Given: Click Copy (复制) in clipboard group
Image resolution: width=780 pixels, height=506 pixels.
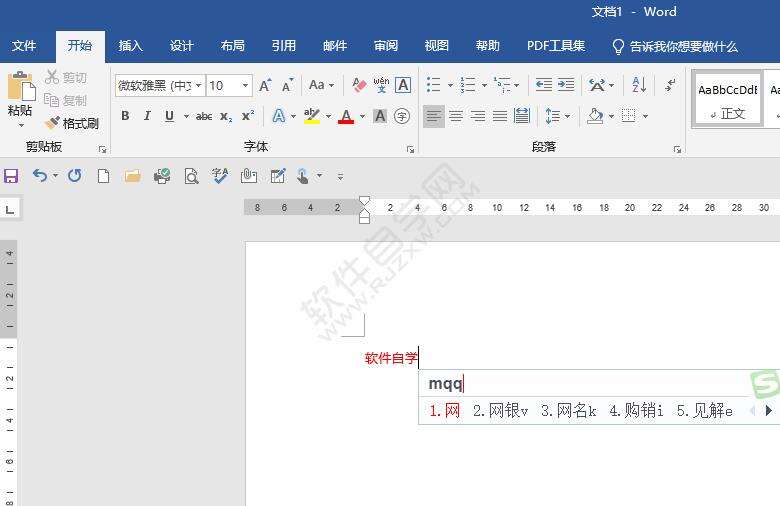Looking at the screenshot, I should click(66, 100).
